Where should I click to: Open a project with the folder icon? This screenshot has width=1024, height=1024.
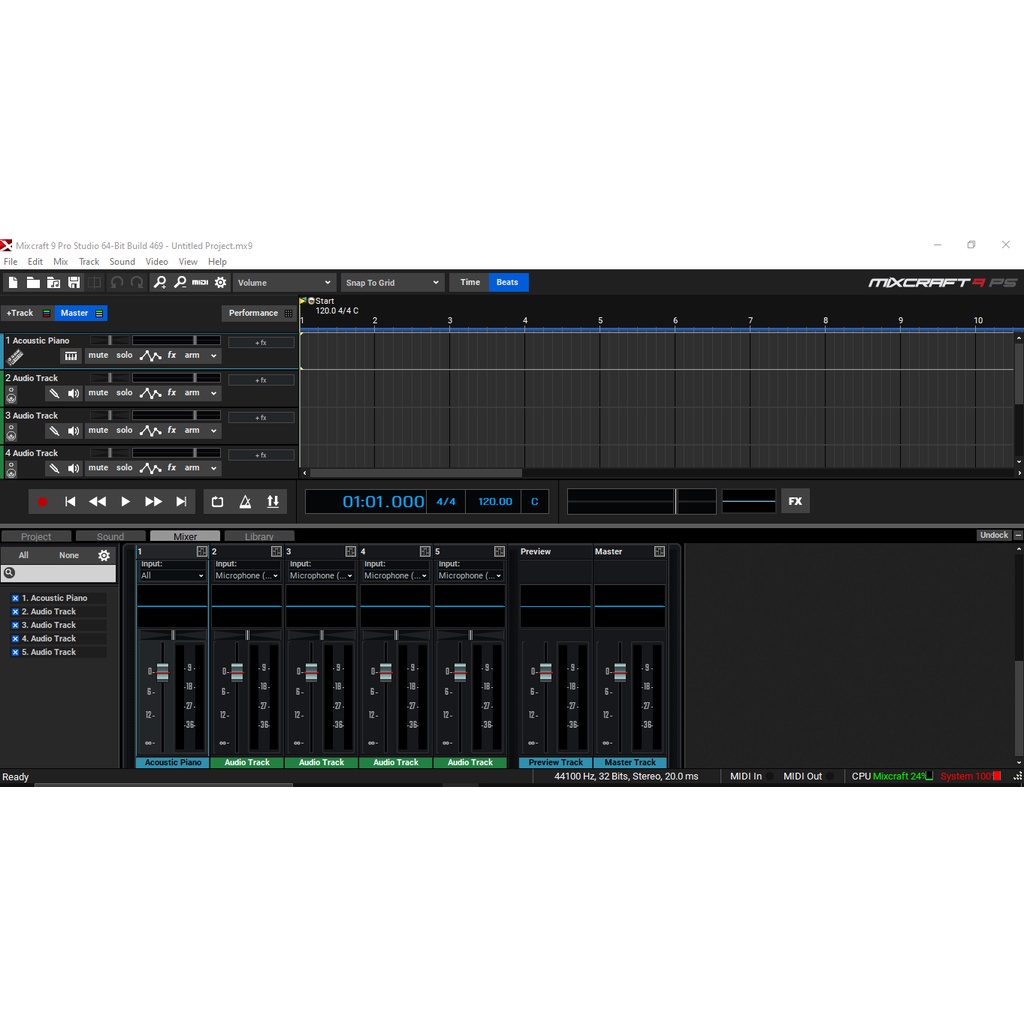[33, 283]
